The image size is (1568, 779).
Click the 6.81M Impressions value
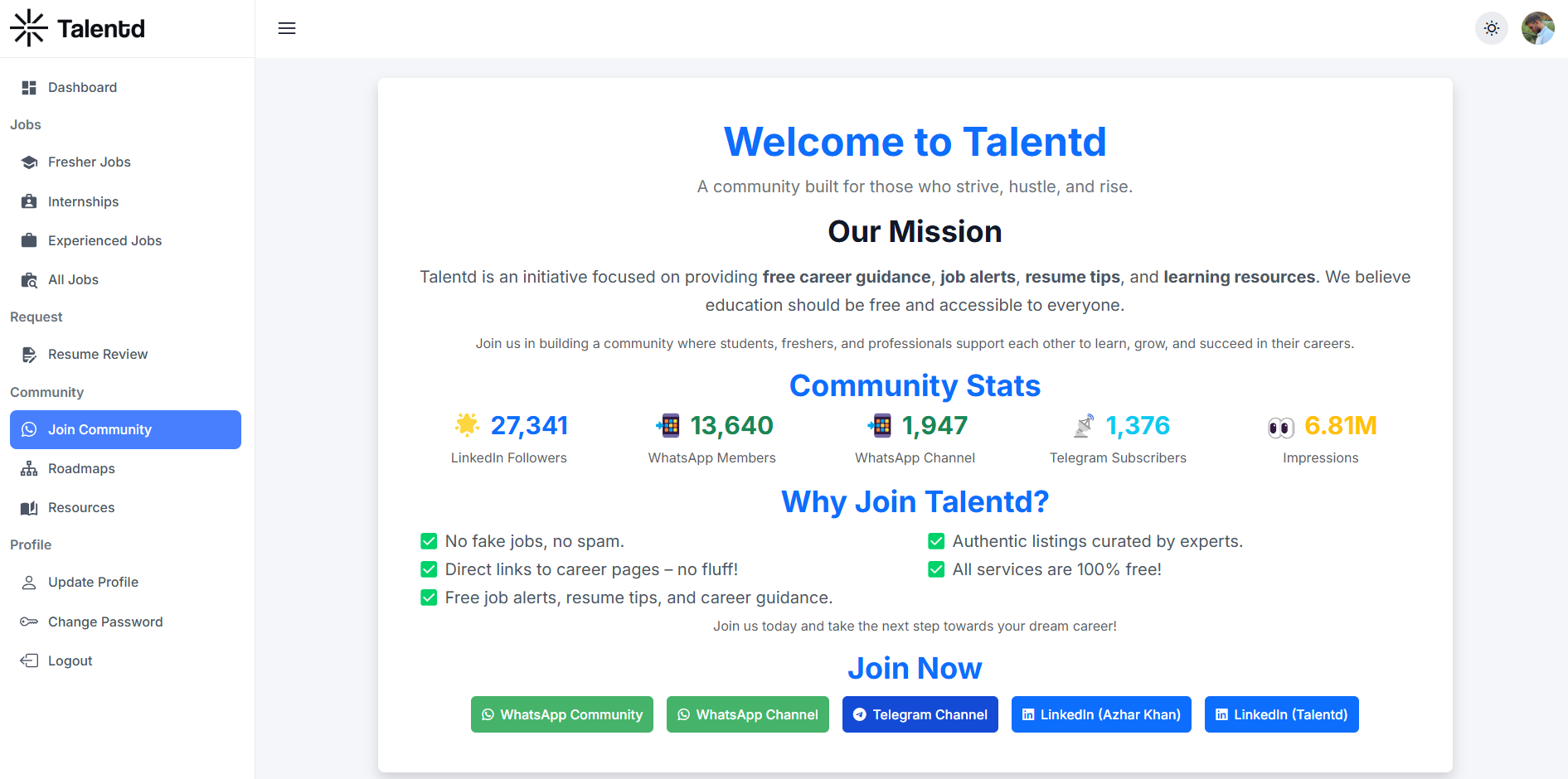coord(1340,425)
